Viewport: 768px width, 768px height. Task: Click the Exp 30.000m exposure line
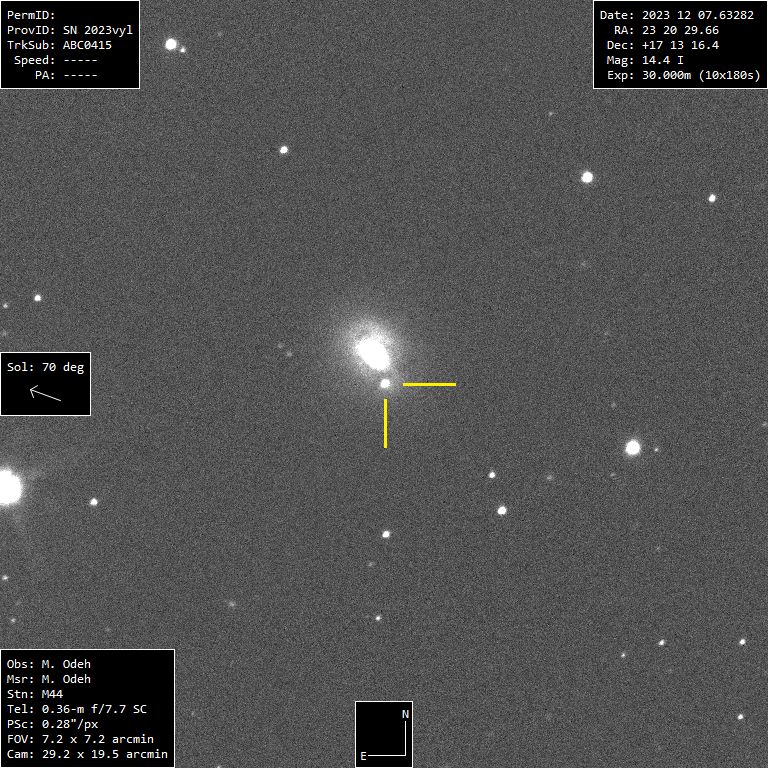pos(677,75)
